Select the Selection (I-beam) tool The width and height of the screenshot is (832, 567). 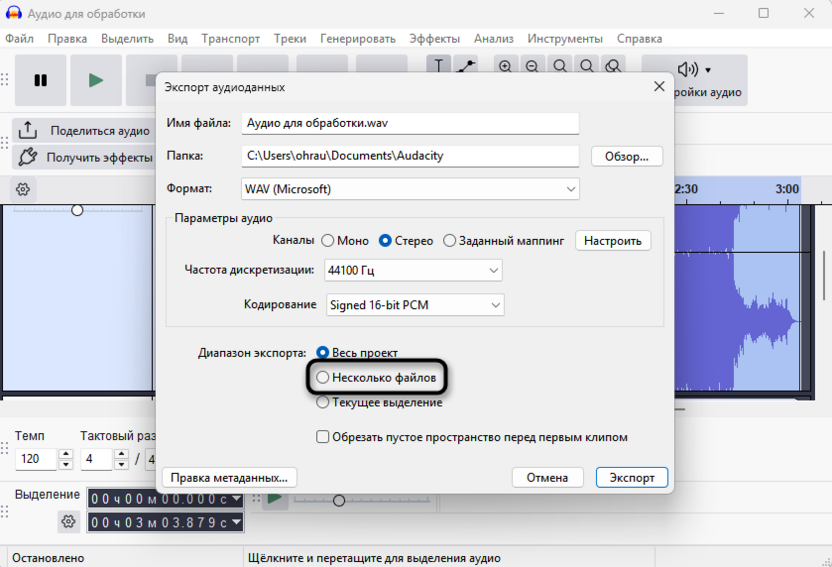coord(438,65)
